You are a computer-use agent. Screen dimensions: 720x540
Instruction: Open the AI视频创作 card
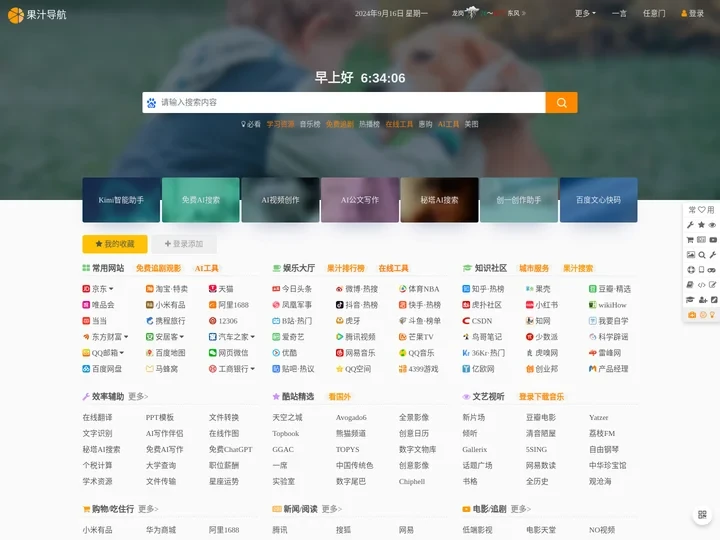[280, 200]
